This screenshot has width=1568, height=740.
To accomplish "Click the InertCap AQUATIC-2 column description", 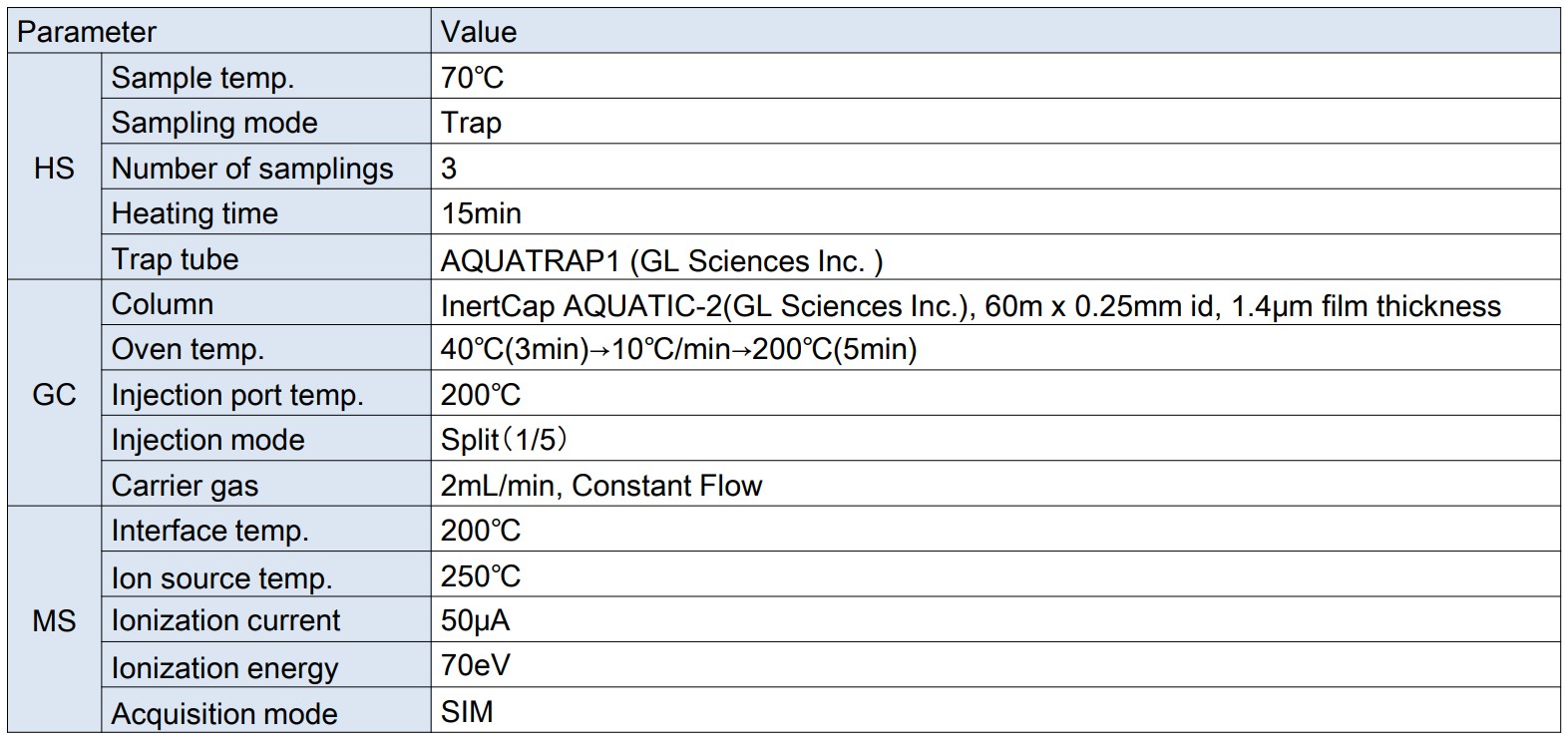I will (x=971, y=305).
